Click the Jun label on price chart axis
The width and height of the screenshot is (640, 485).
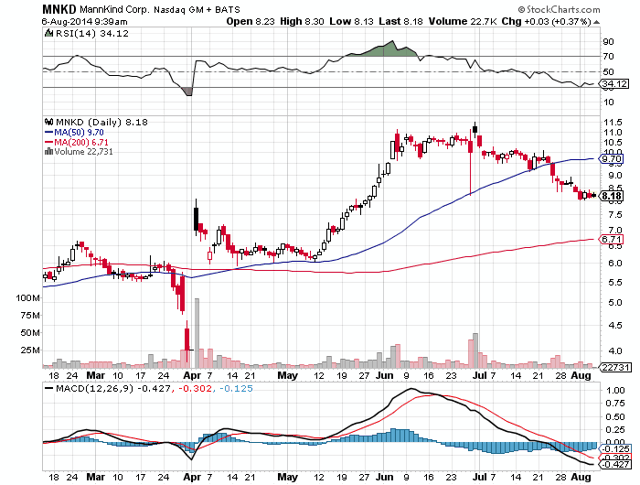pos(384,376)
